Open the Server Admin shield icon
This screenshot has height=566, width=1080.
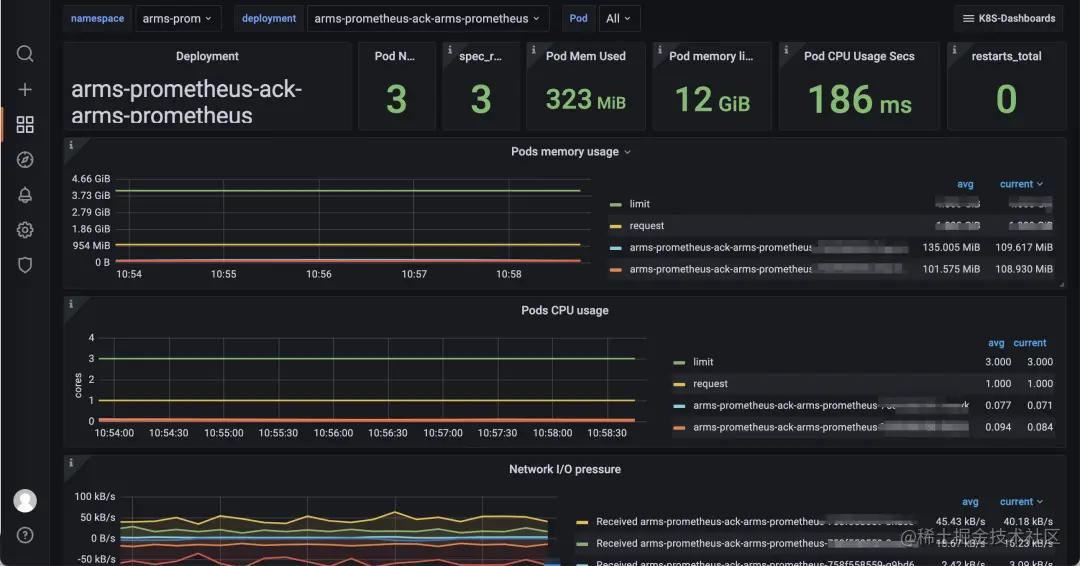(x=25, y=265)
